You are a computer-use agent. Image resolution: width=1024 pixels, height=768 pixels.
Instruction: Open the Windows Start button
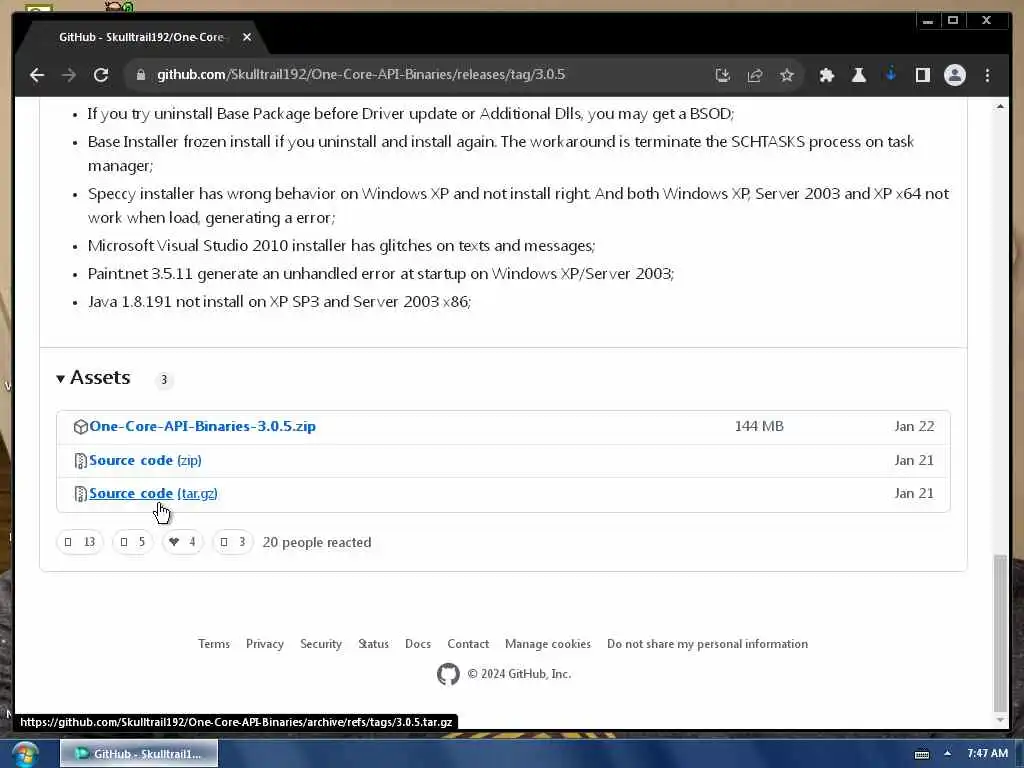25,754
